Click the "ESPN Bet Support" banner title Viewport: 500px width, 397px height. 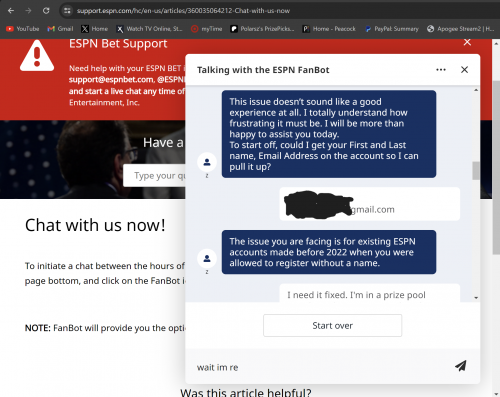coord(118,44)
